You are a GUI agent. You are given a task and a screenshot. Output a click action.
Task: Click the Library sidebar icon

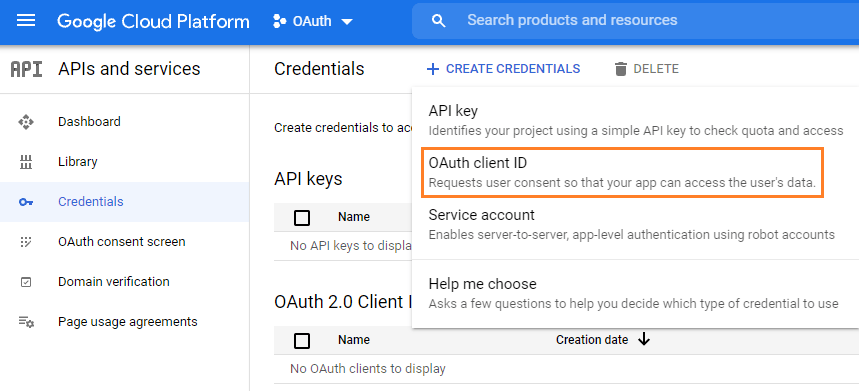point(26,162)
